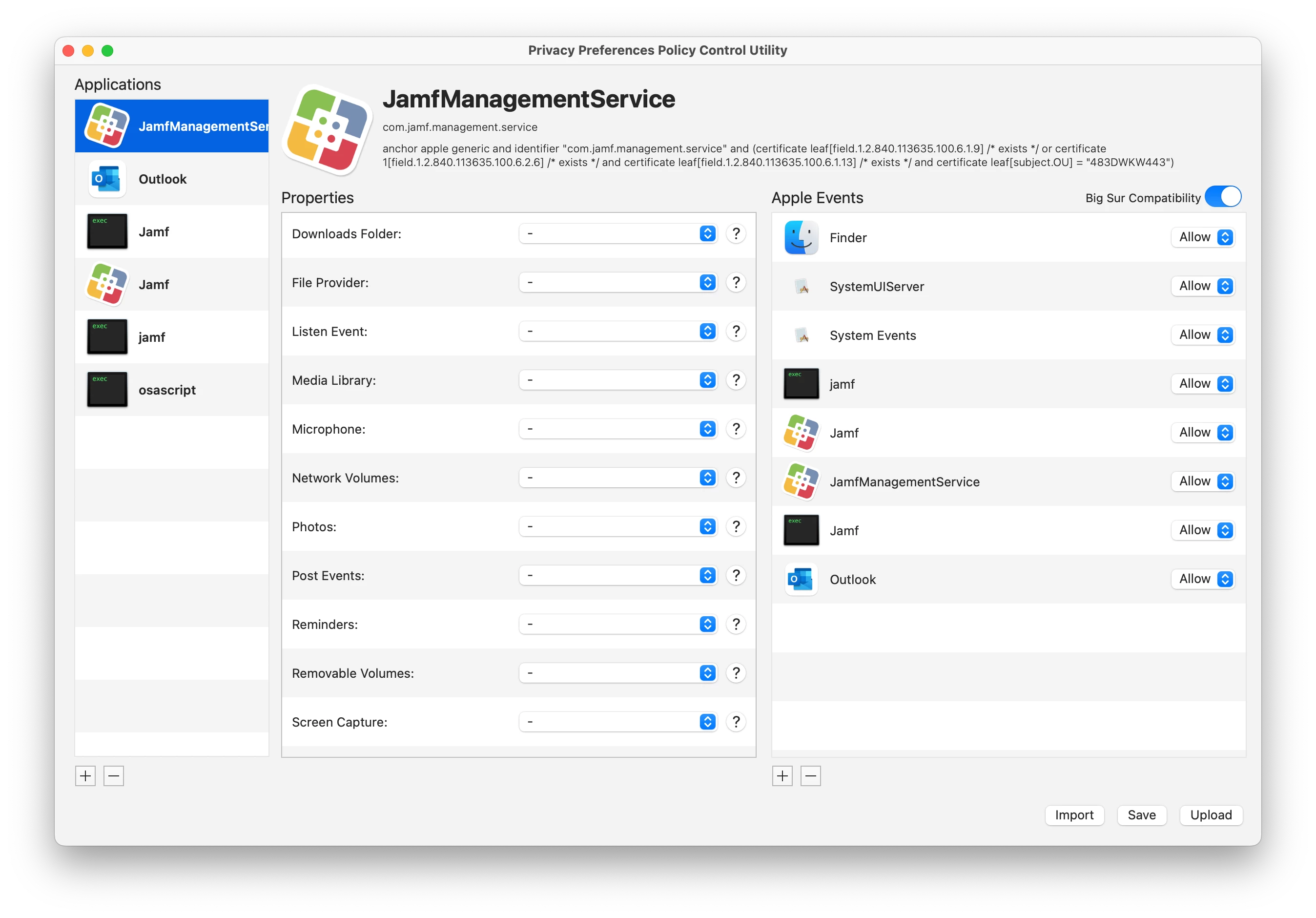Viewport: 1316px width, 918px height.
Task: Click the Finder icon in Apple Events
Action: point(801,237)
